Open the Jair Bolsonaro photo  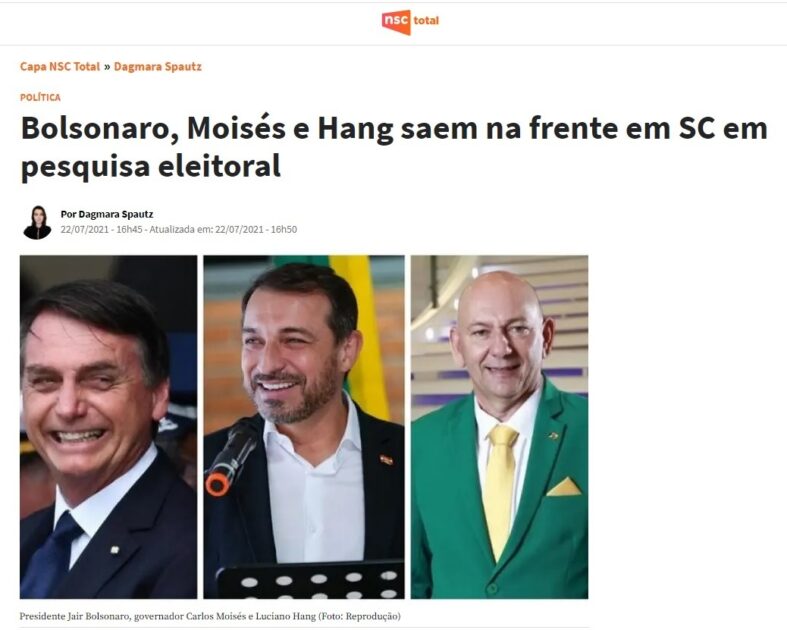[108, 427]
